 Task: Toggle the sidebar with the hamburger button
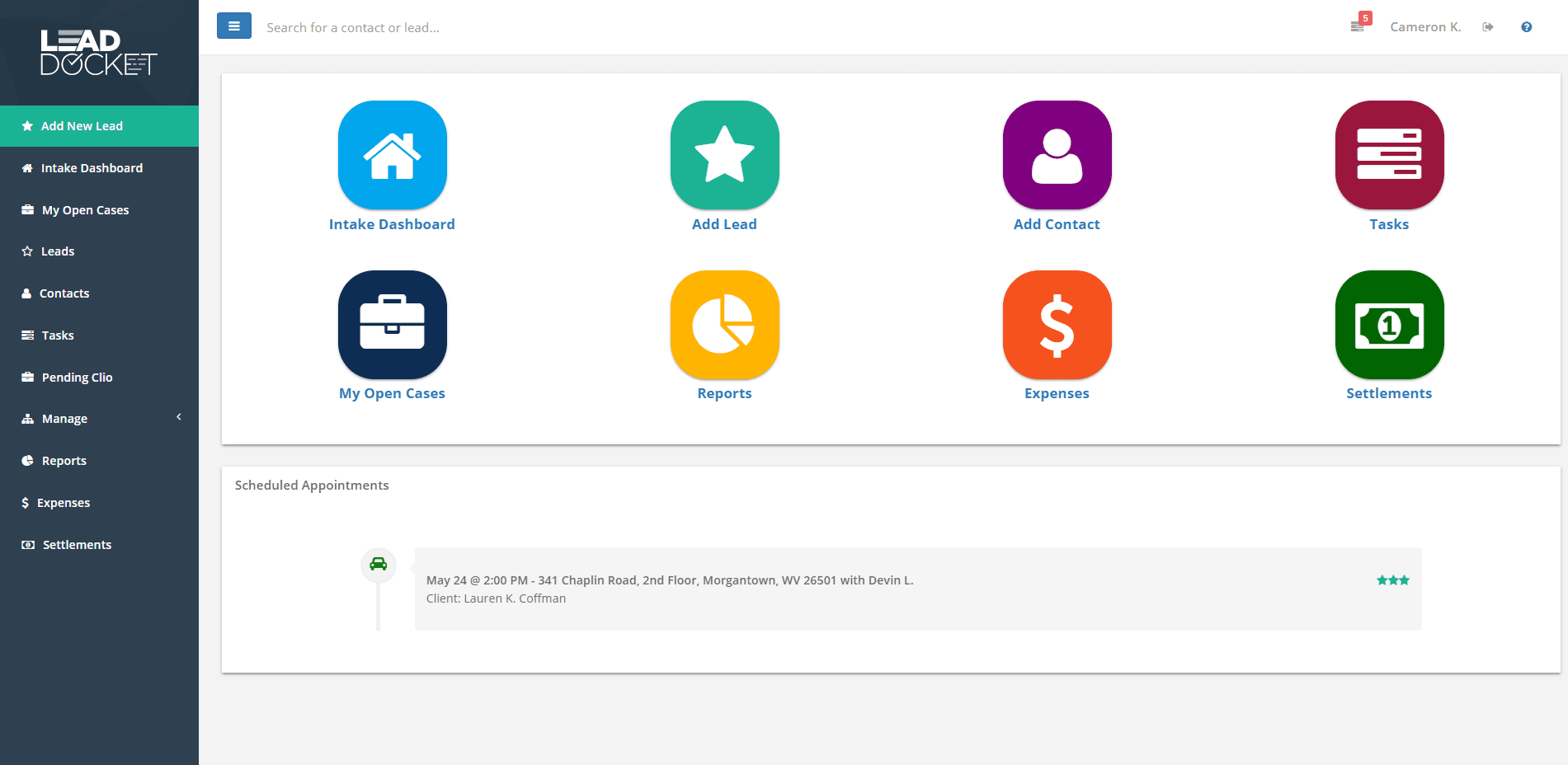click(234, 26)
